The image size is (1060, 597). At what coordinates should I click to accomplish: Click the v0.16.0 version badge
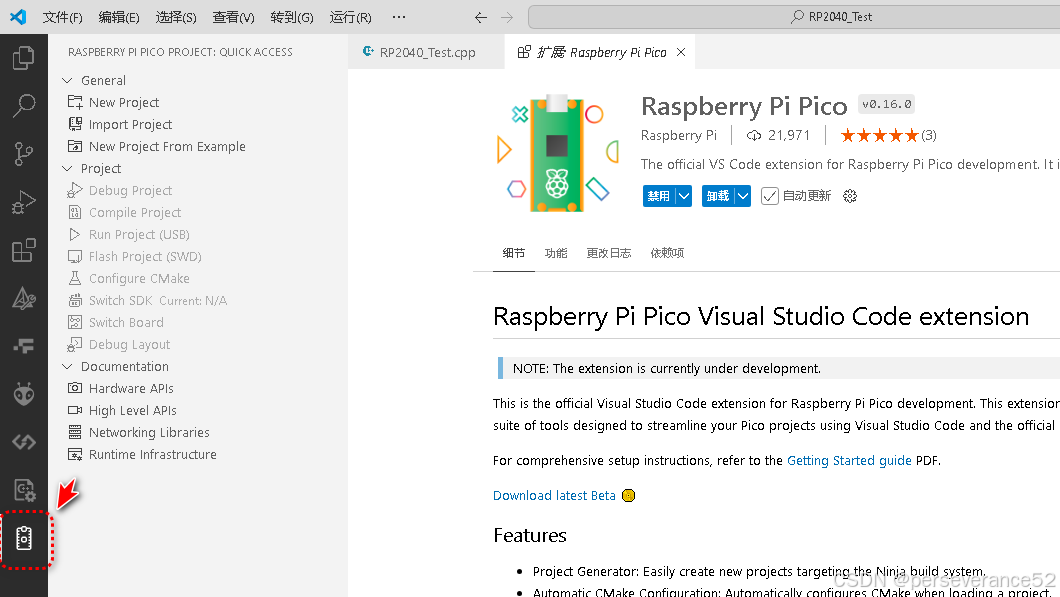pyautogui.click(x=886, y=104)
